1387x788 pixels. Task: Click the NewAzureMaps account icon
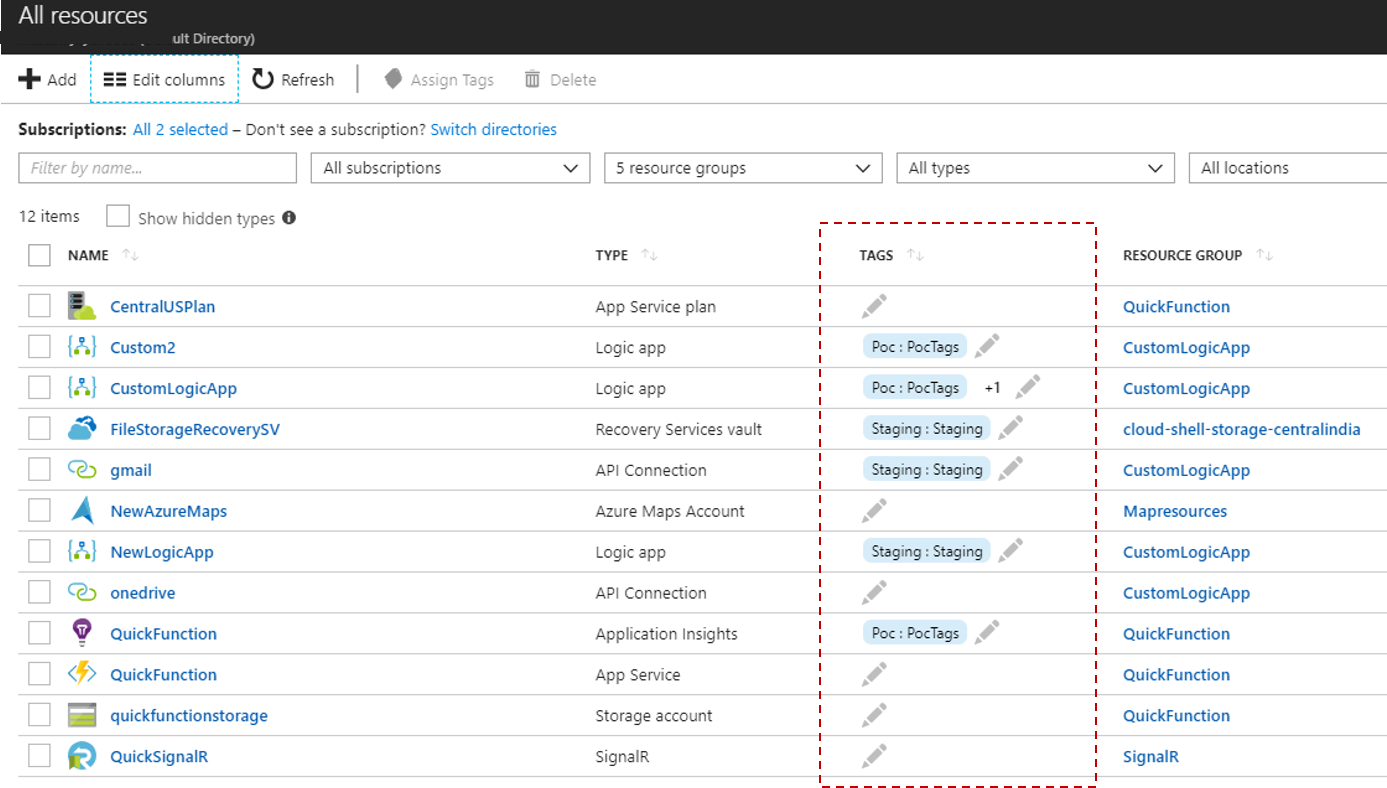pos(82,511)
